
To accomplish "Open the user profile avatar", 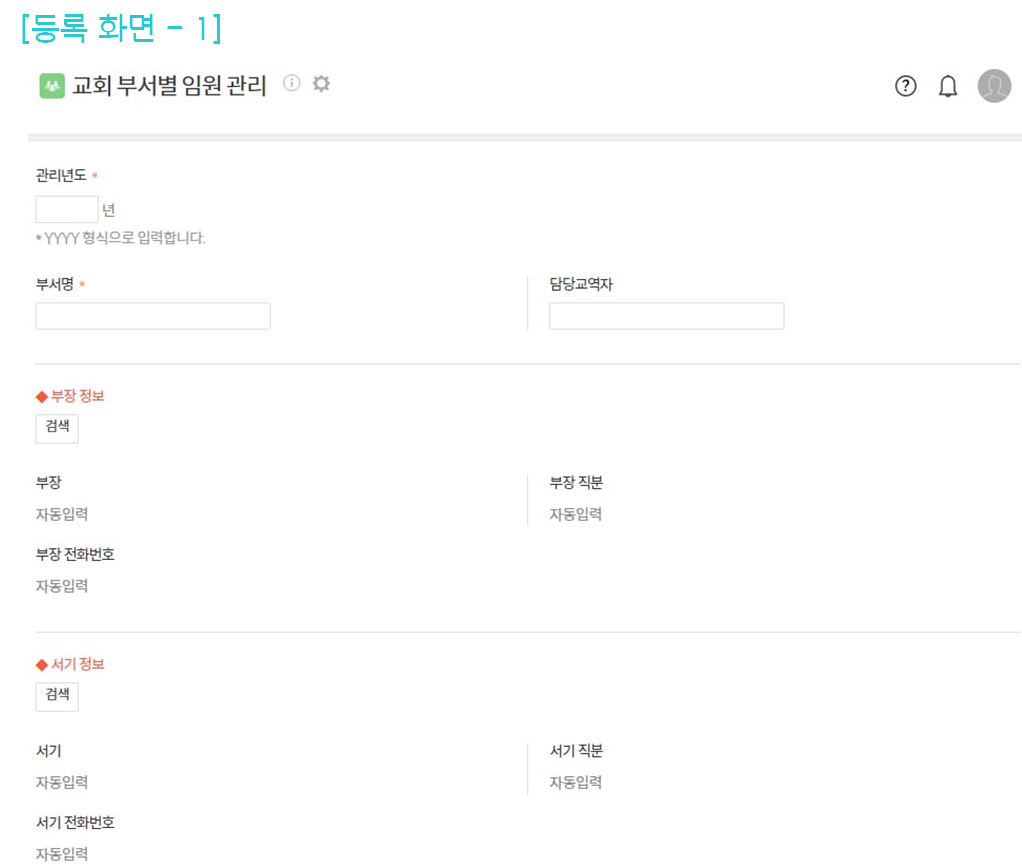I will [x=994, y=86].
